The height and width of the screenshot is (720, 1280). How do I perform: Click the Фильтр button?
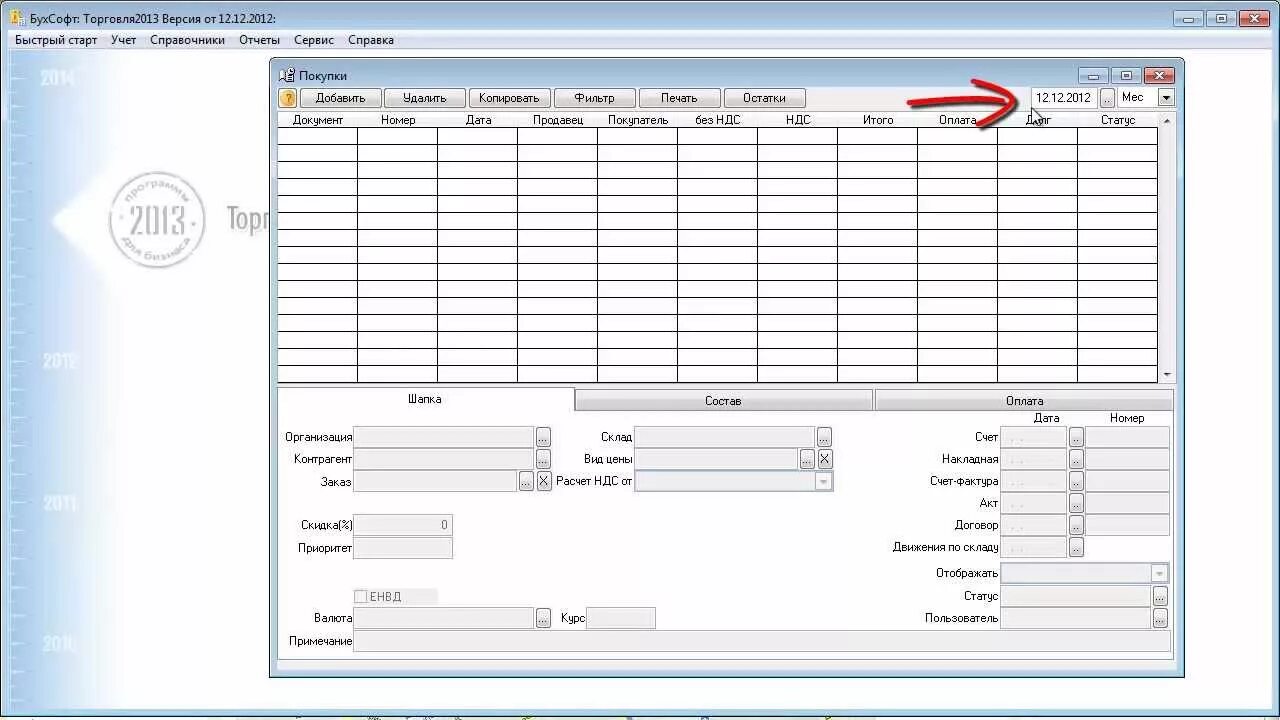[594, 98]
